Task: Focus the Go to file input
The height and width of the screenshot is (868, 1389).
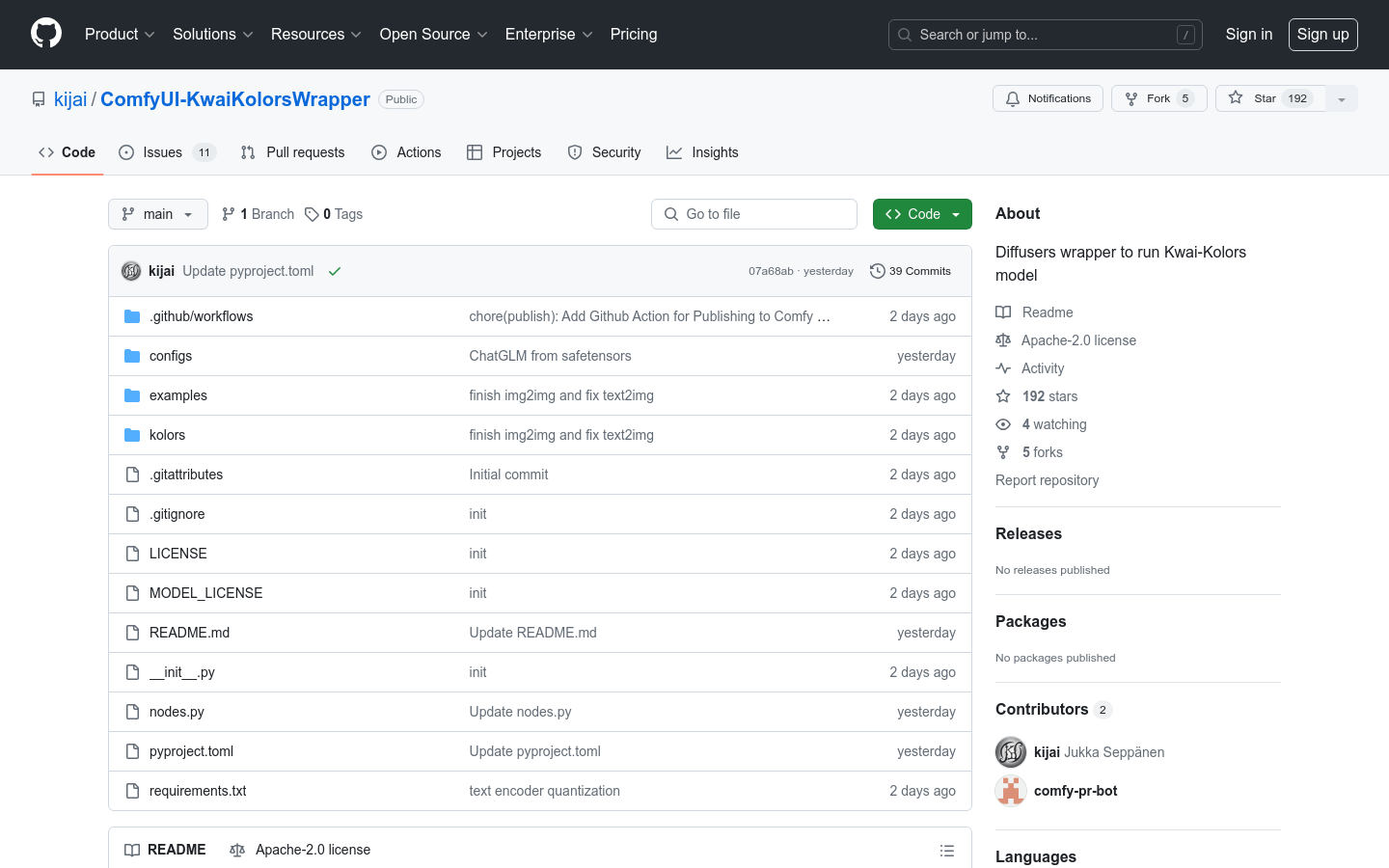Action: [754, 214]
